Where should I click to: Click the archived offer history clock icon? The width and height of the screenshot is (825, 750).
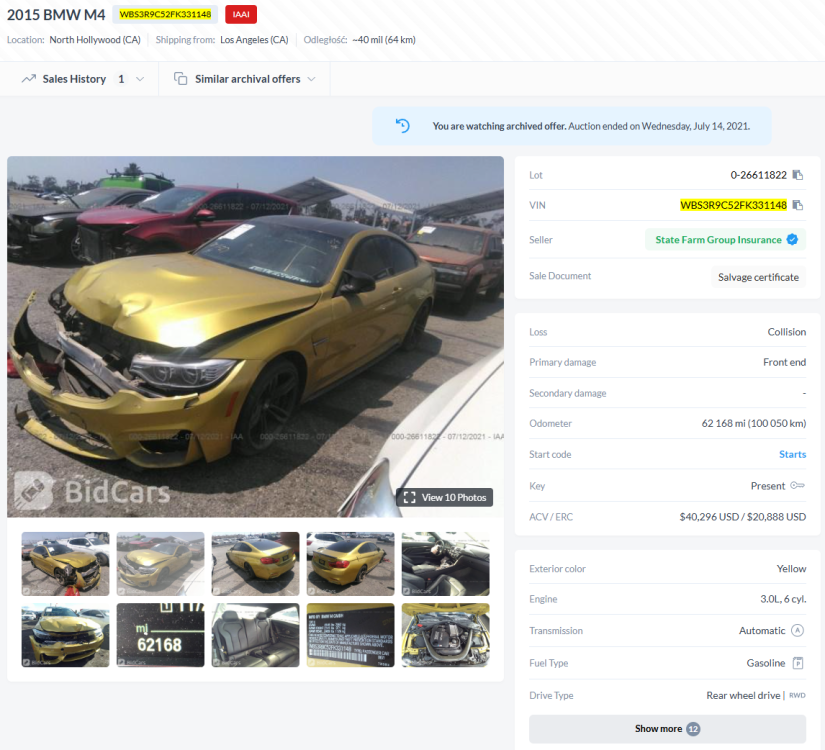tap(403, 126)
